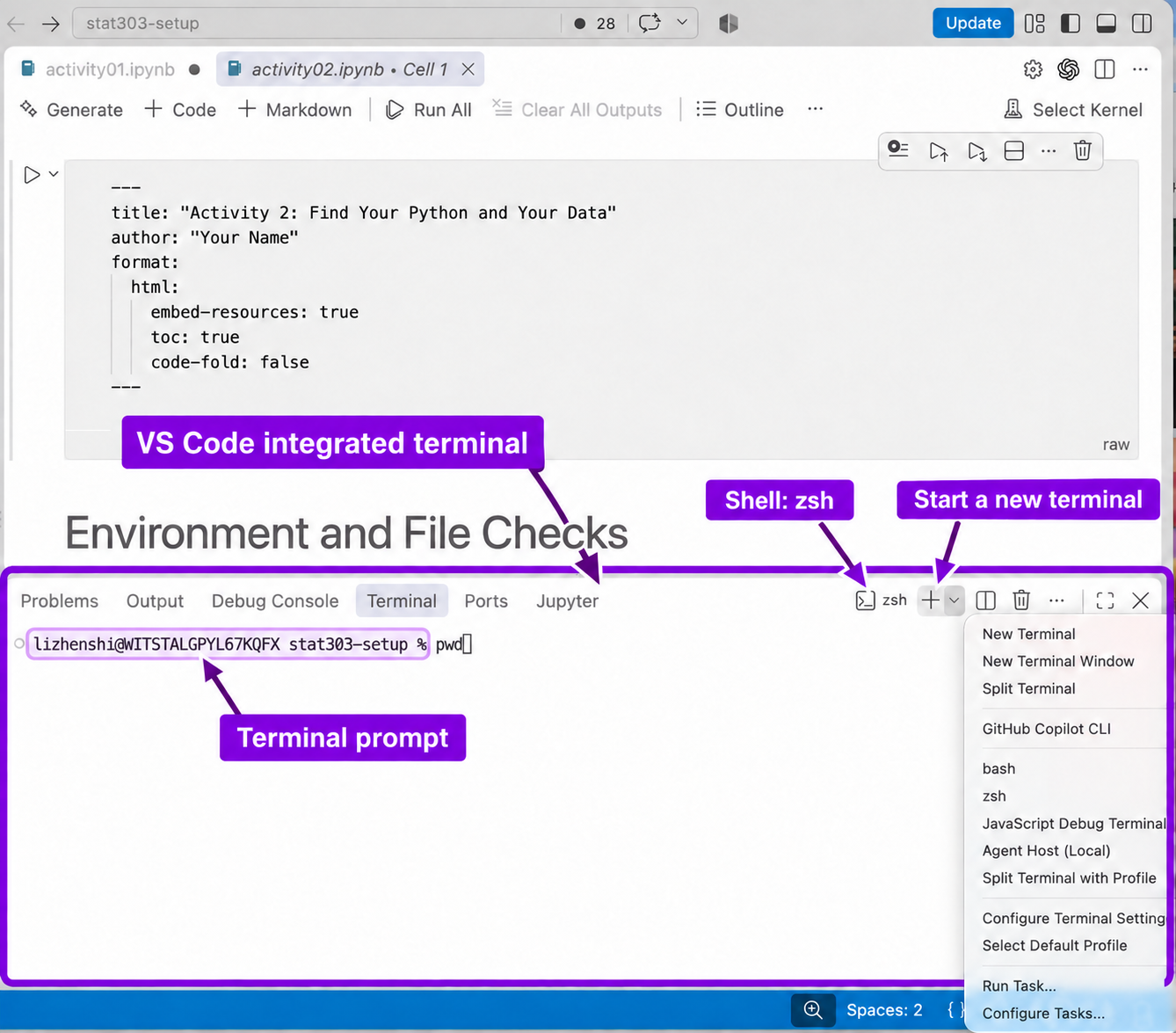
Task: Open the Customize Layout icon
Action: [x=1034, y=24]
